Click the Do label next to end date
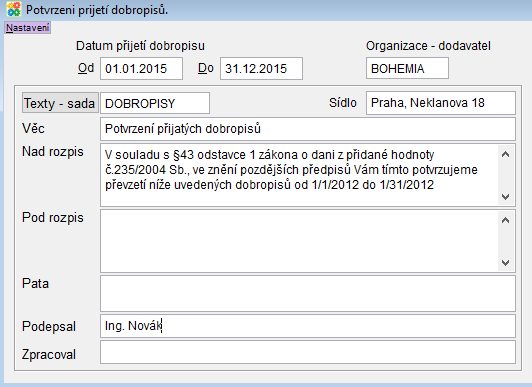The width and height of the screenshot is (532, 387). click(x=206, y=69)
